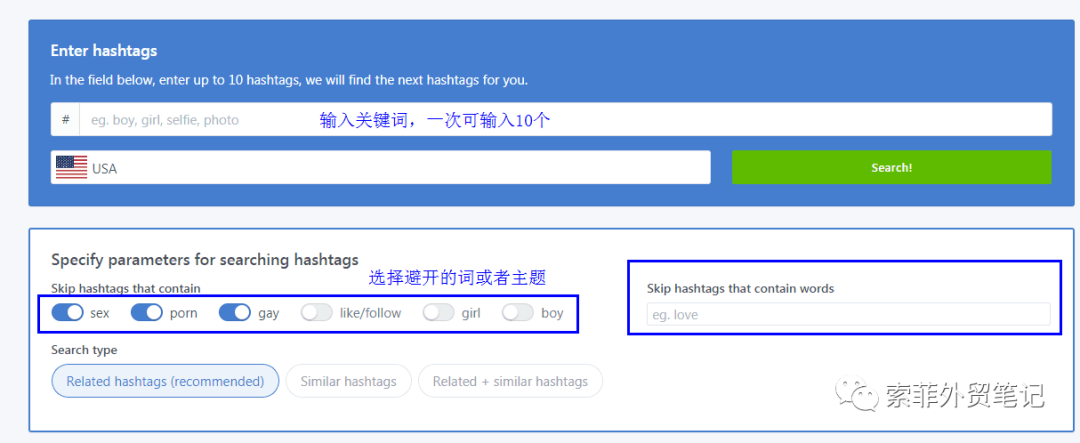Click the 'Enter hashtags' heading
Screen dimensions: 1080x443
point(104,51)
